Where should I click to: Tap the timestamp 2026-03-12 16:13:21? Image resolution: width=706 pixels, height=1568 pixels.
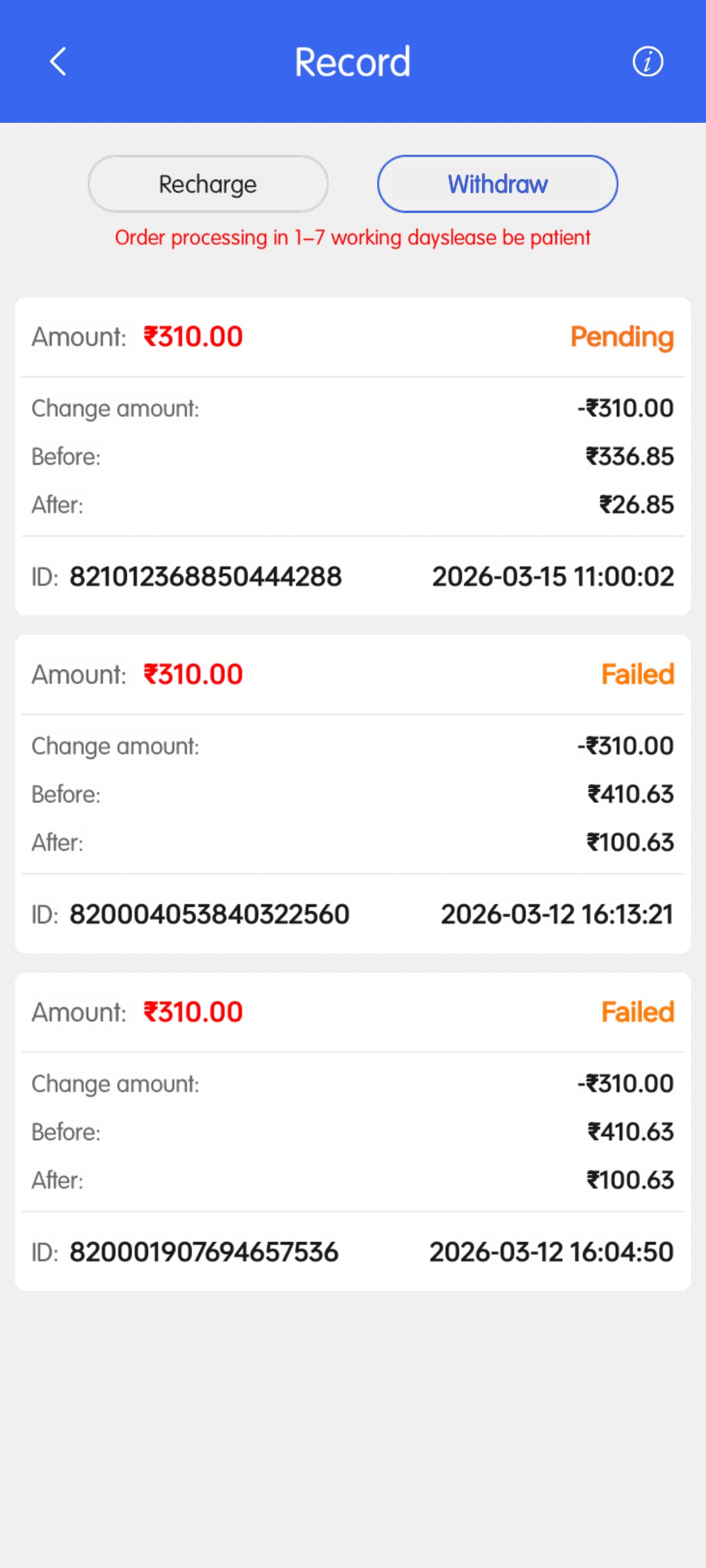(x=557, y=915)
